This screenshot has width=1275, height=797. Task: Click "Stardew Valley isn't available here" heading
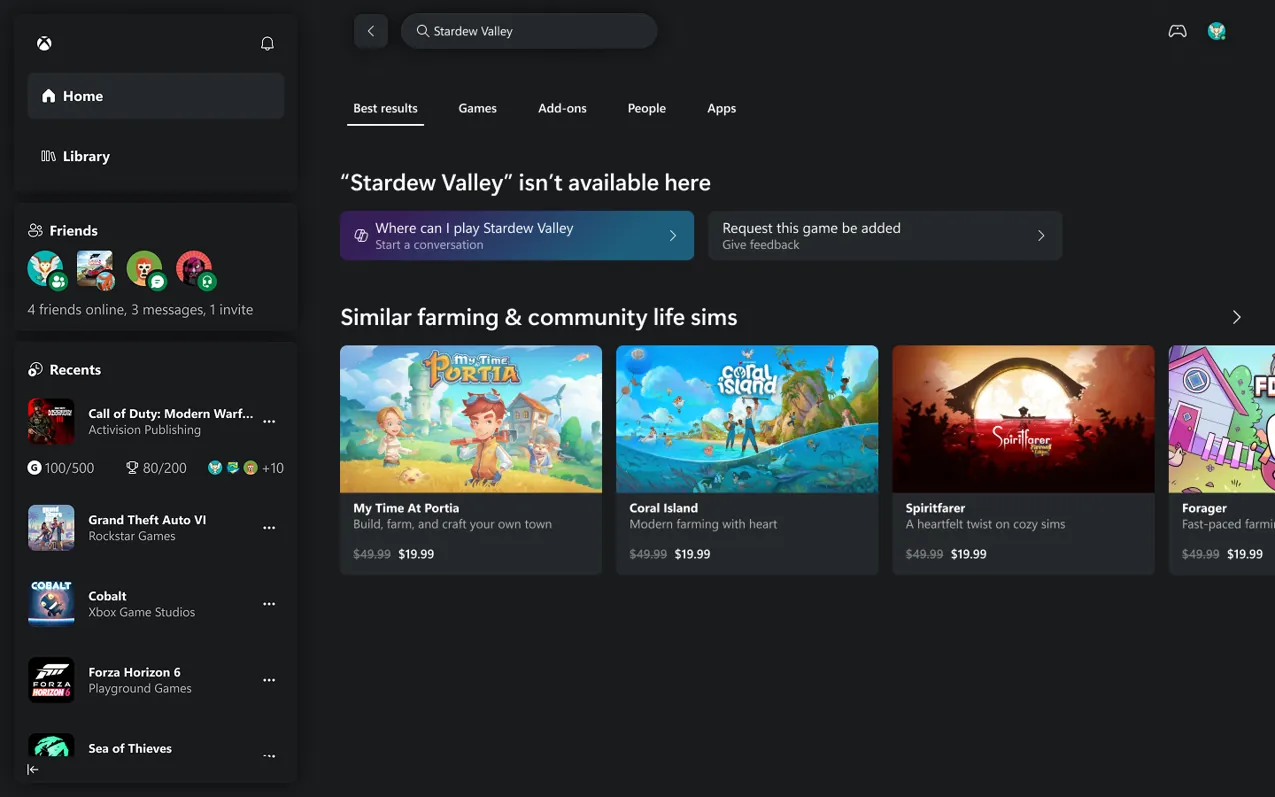tap(525, 183)
